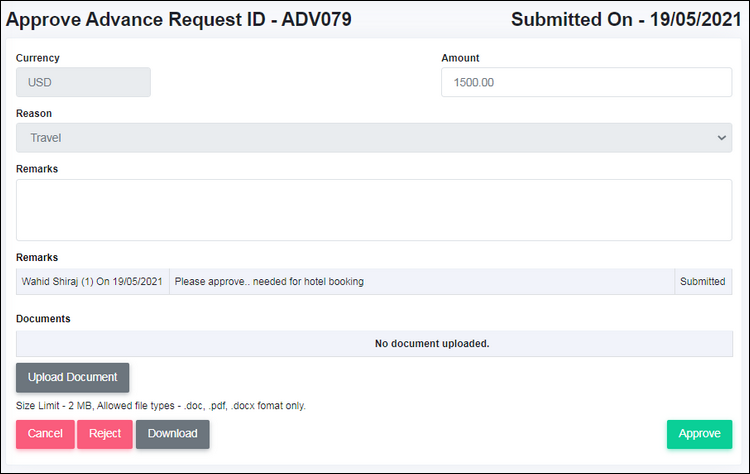Click the USD currency field

pos(83,82)
